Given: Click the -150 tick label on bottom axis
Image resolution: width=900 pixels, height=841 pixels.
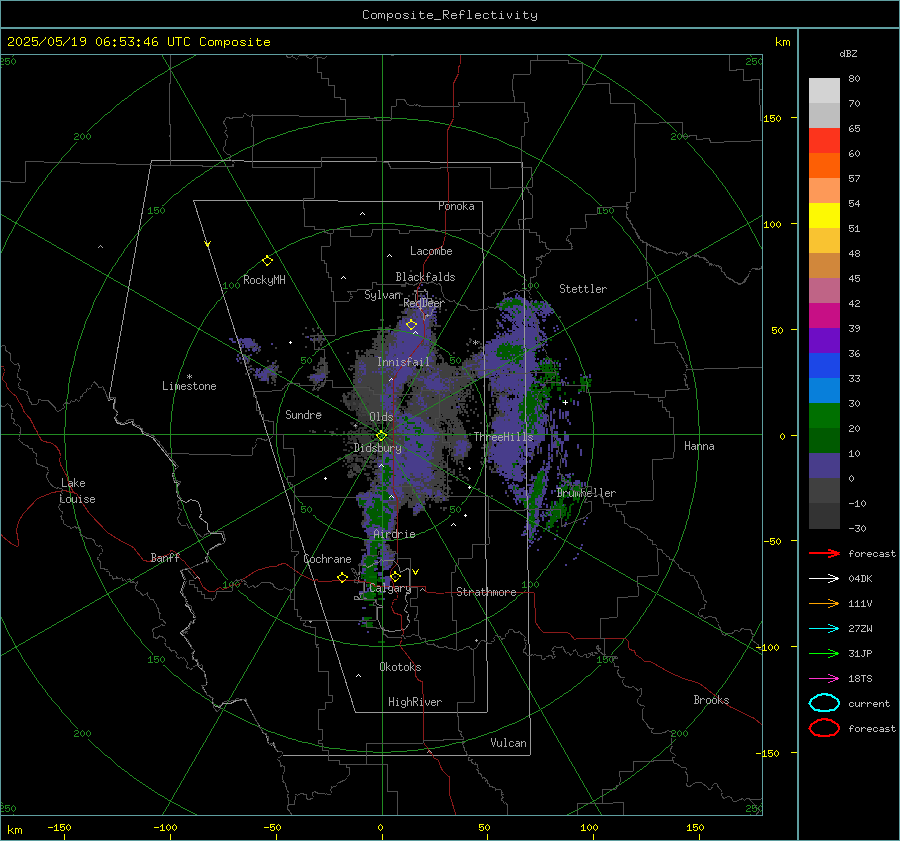Looking at the screenshot, I should (x=59, y=828).
